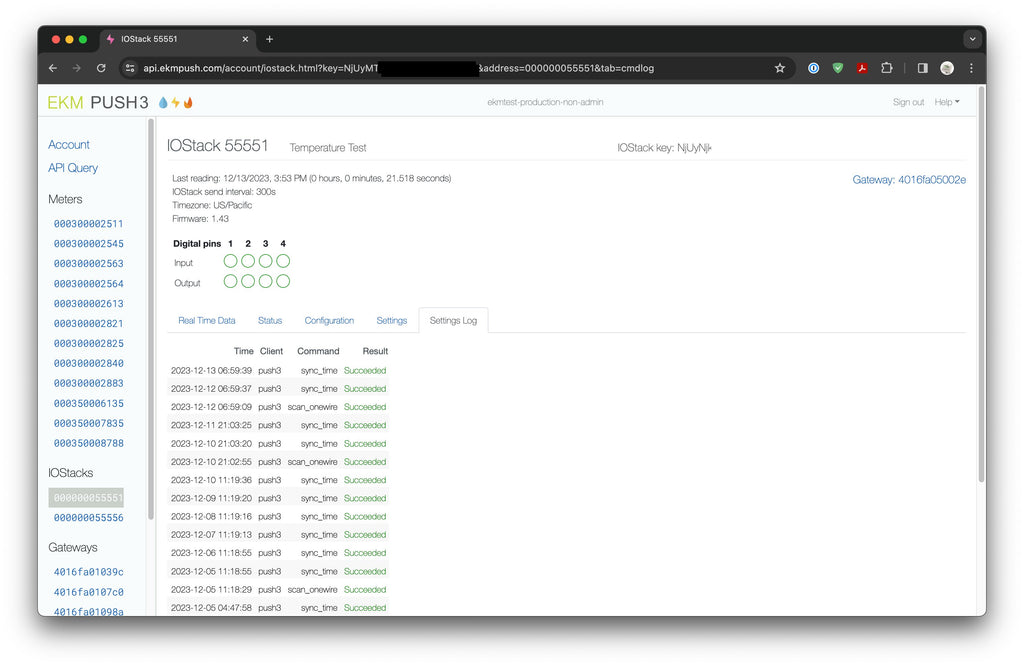Open Gateway 4016fa05002e link
The image size is (1024, 666).
pyautogui.click(x=908, y=180)
